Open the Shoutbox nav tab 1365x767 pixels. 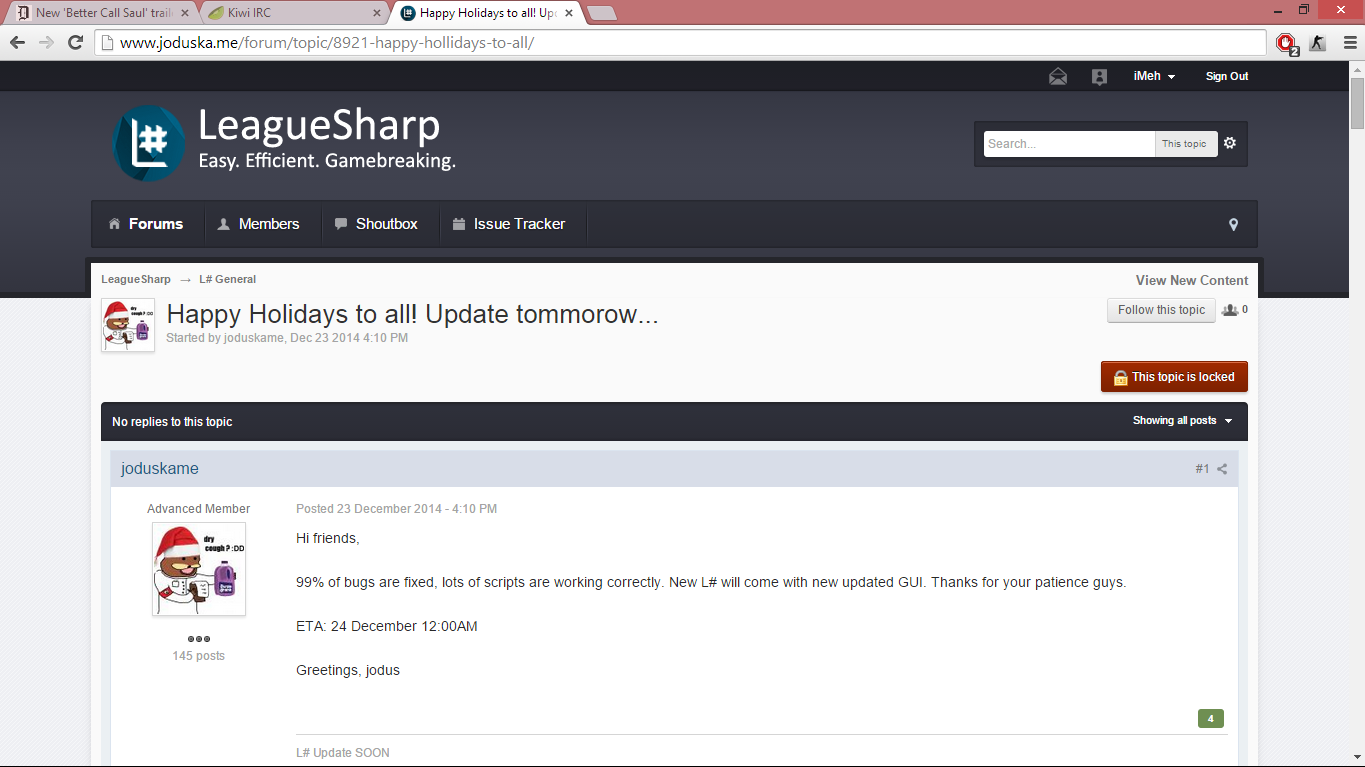tap(376, 224)
